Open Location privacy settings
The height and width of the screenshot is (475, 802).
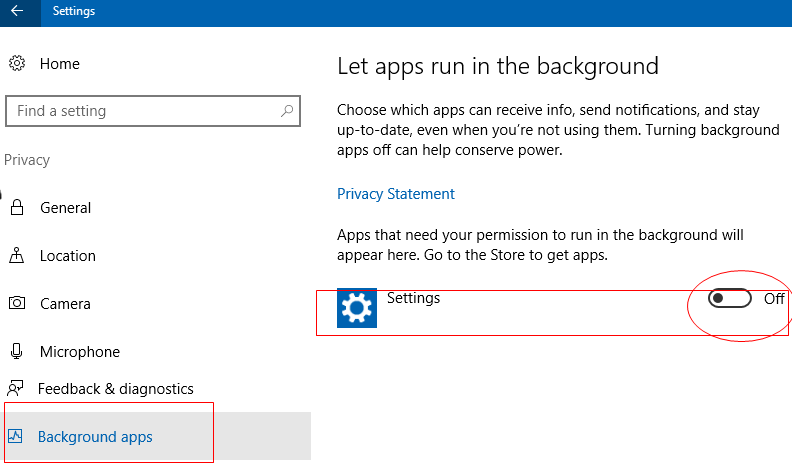pos(68,256)
